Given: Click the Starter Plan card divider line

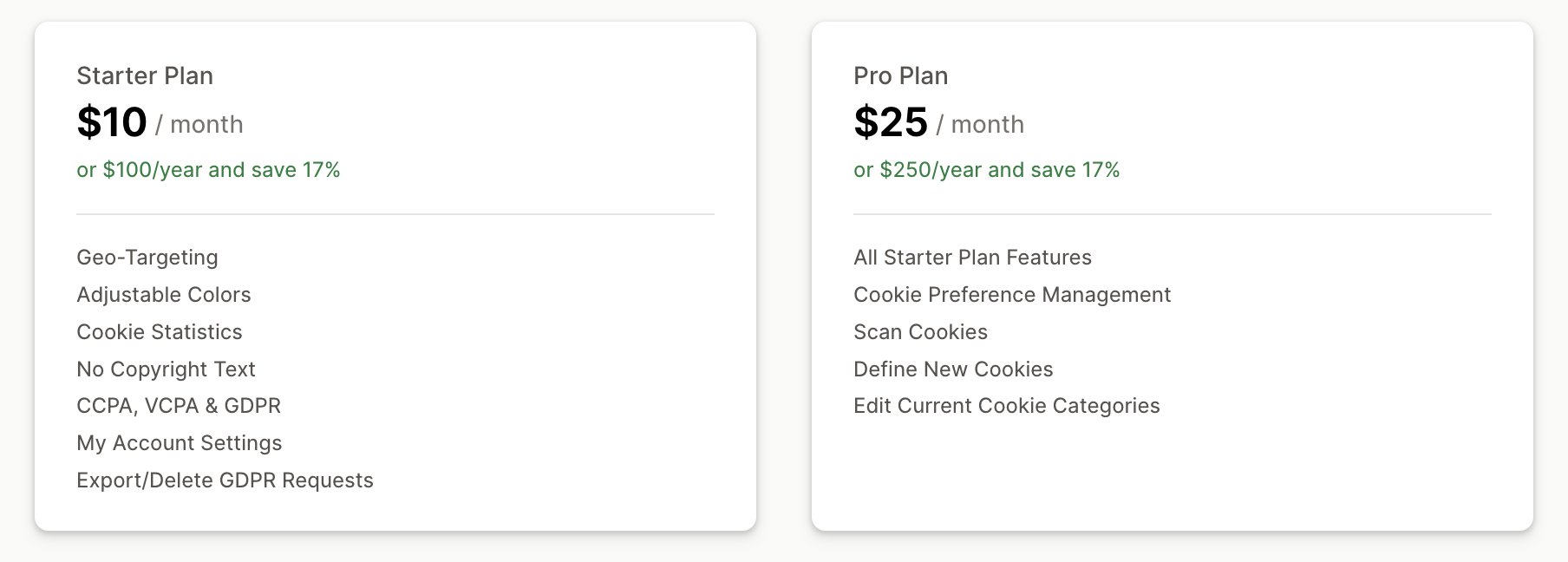Looking at the screenshot, I should (x=395, y=214).
